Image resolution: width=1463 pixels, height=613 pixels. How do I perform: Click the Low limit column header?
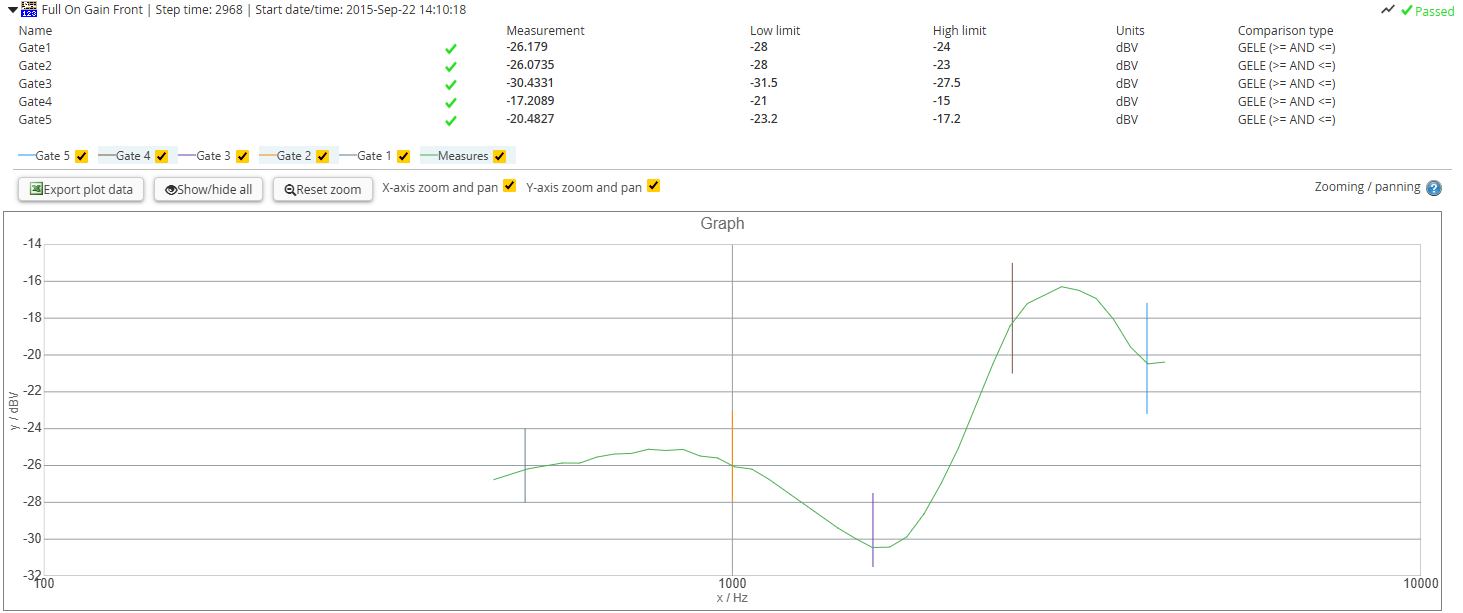click(x=775, y=31)
